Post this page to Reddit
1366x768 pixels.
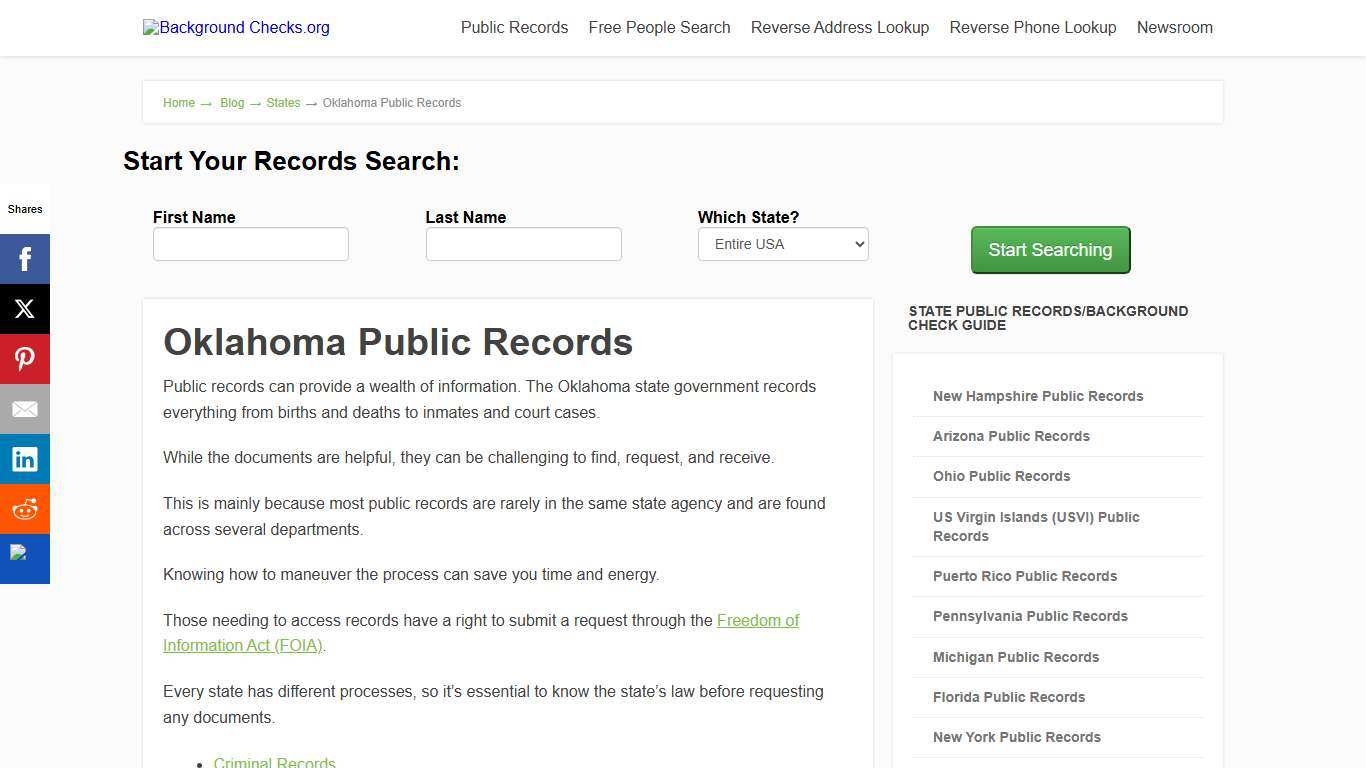[x=25, y=508]
